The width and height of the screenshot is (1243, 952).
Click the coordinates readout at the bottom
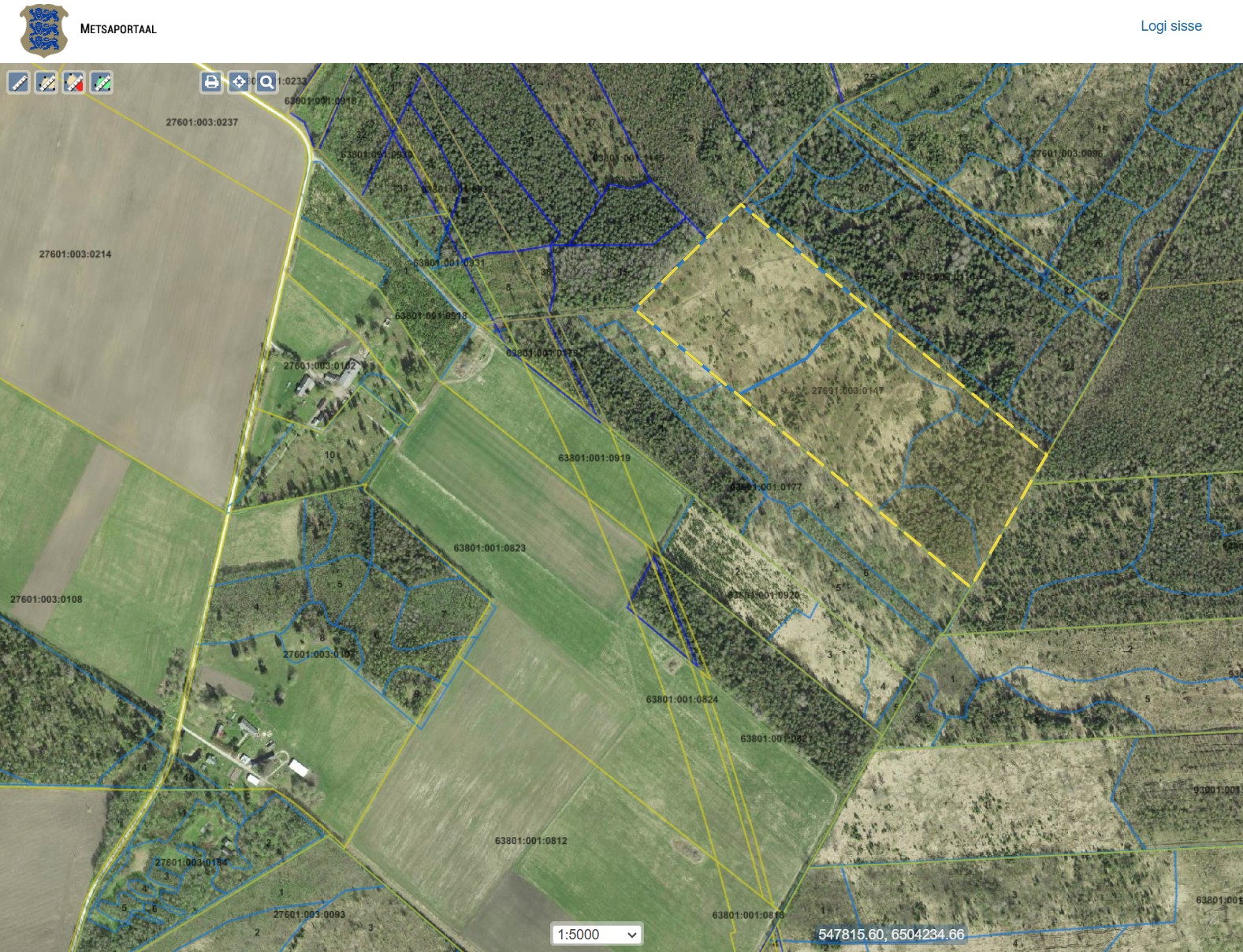891,935
